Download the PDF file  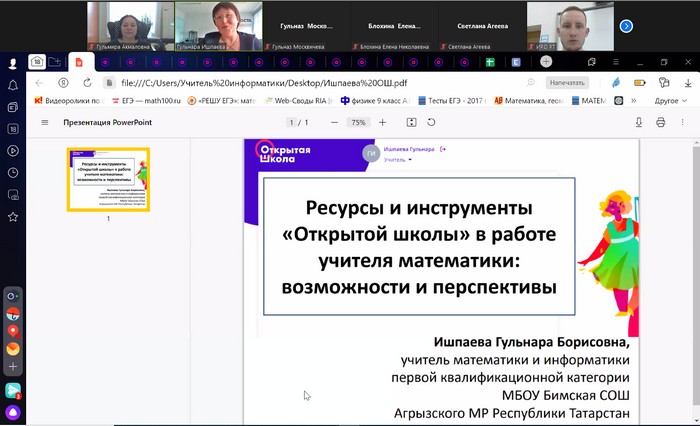click(x=639, y=122)
